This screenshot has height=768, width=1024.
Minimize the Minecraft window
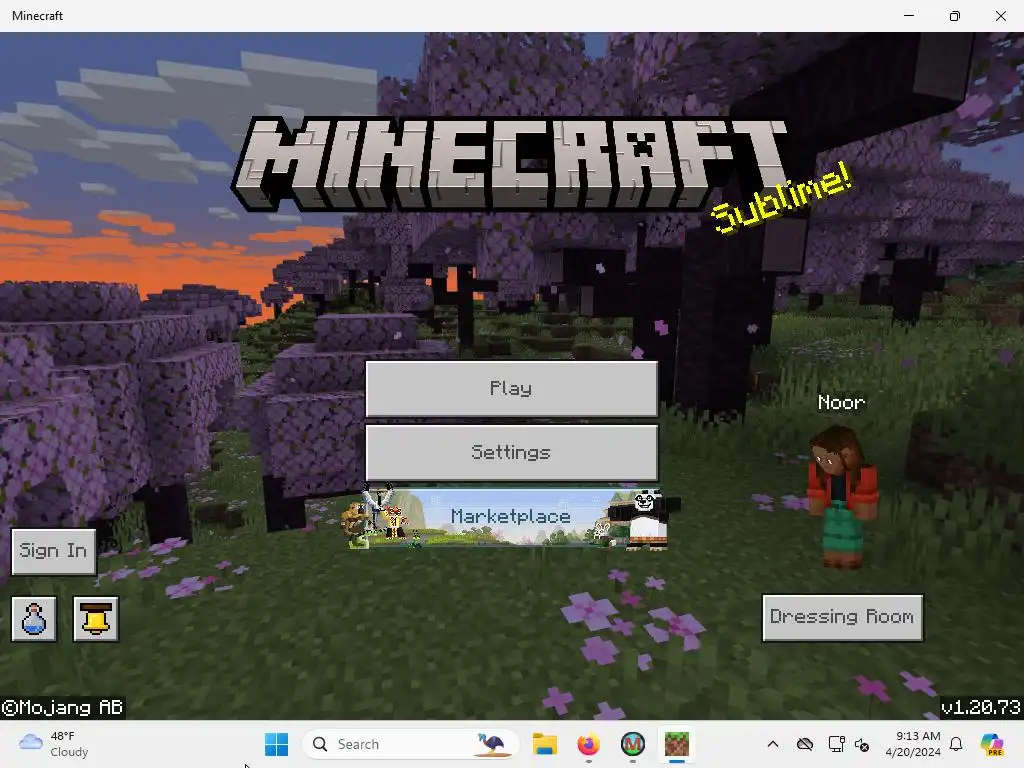908,16
